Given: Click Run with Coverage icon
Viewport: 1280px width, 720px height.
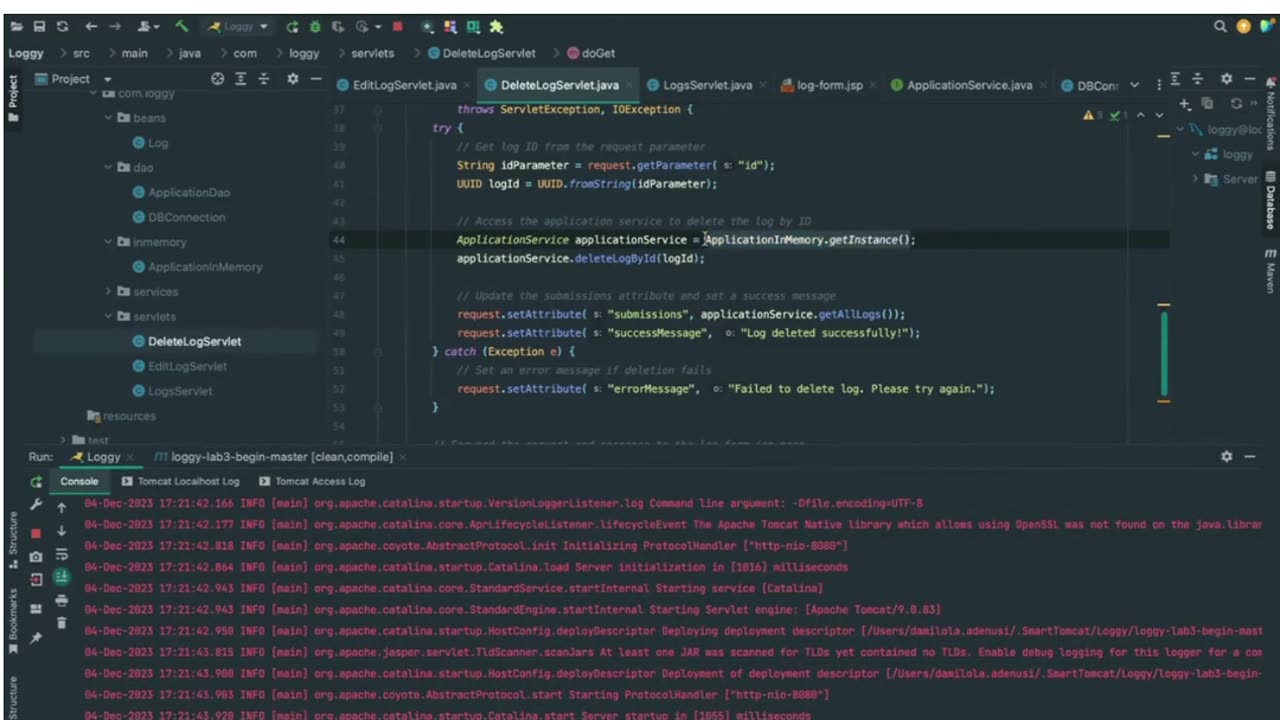Looking at the screenshot, I should pos(339,27).
